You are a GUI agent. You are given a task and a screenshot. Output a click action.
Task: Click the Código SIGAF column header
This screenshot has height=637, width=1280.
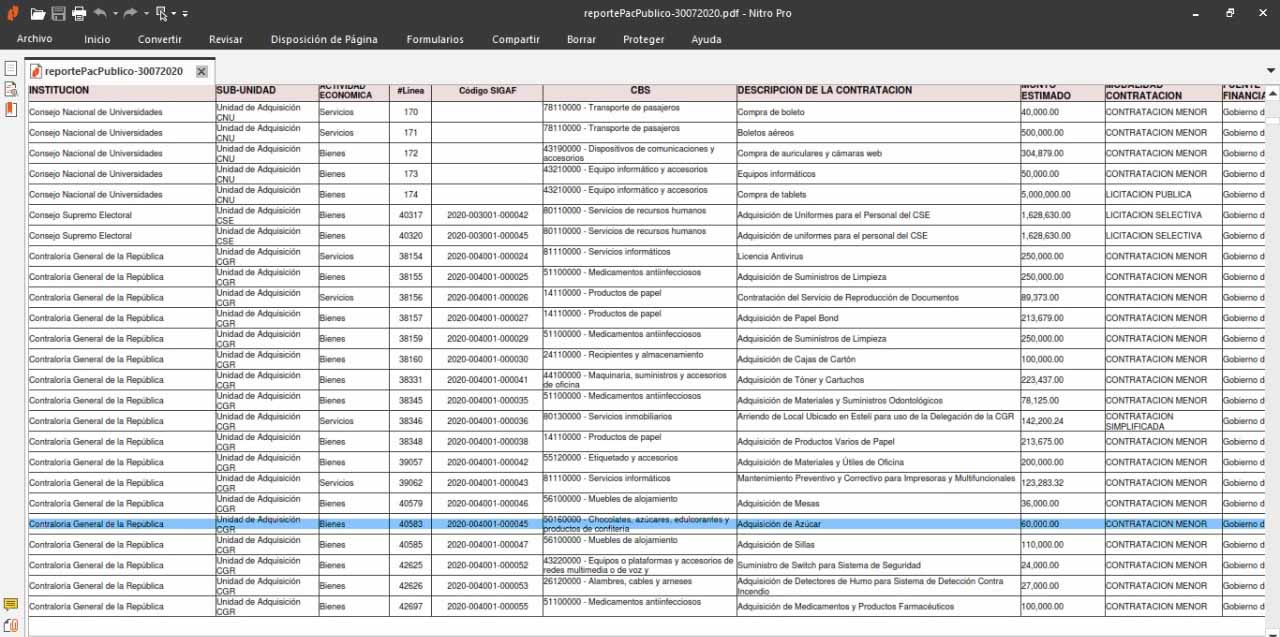[487, 91]
